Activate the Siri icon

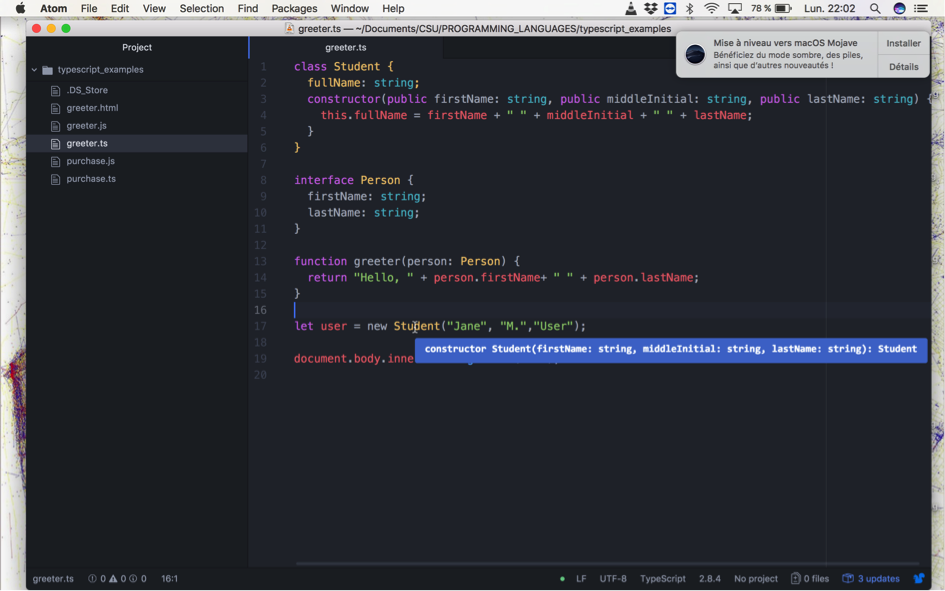pyautogui.click(x=899, y=8)
